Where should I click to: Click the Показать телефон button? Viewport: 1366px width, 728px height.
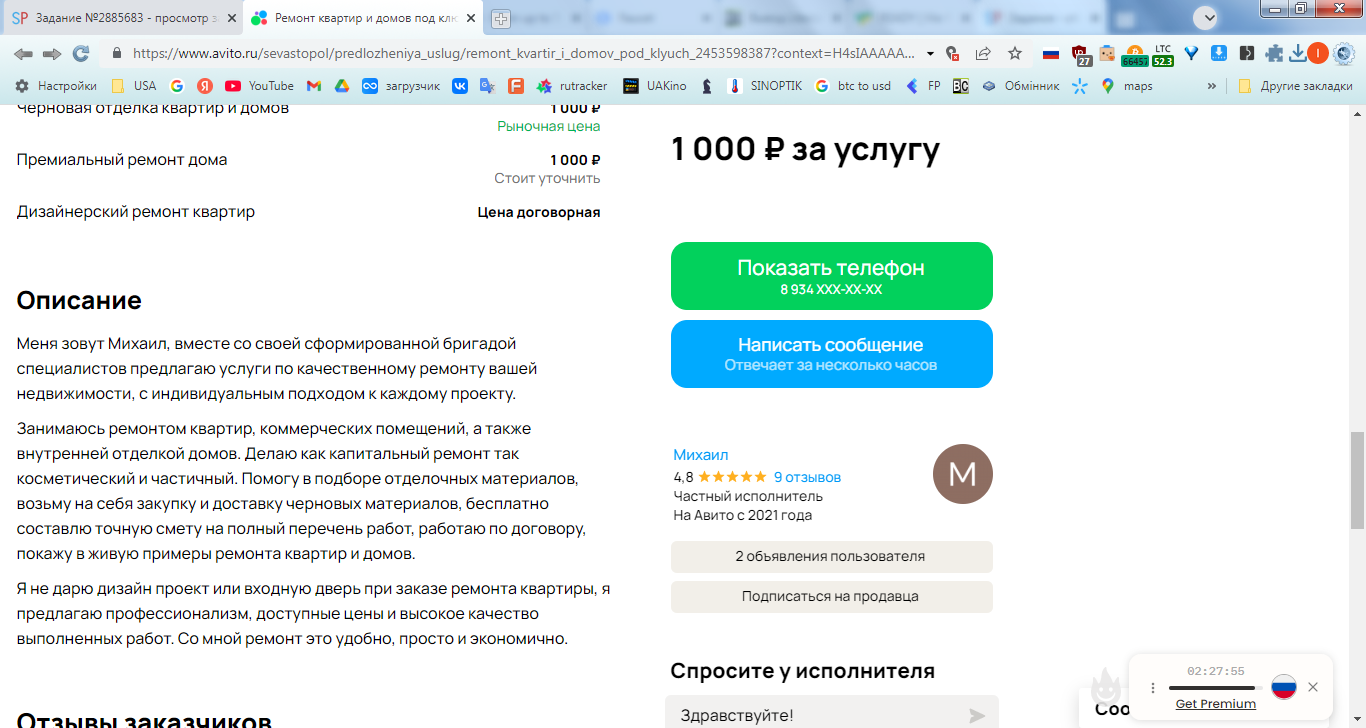[832, 276]
